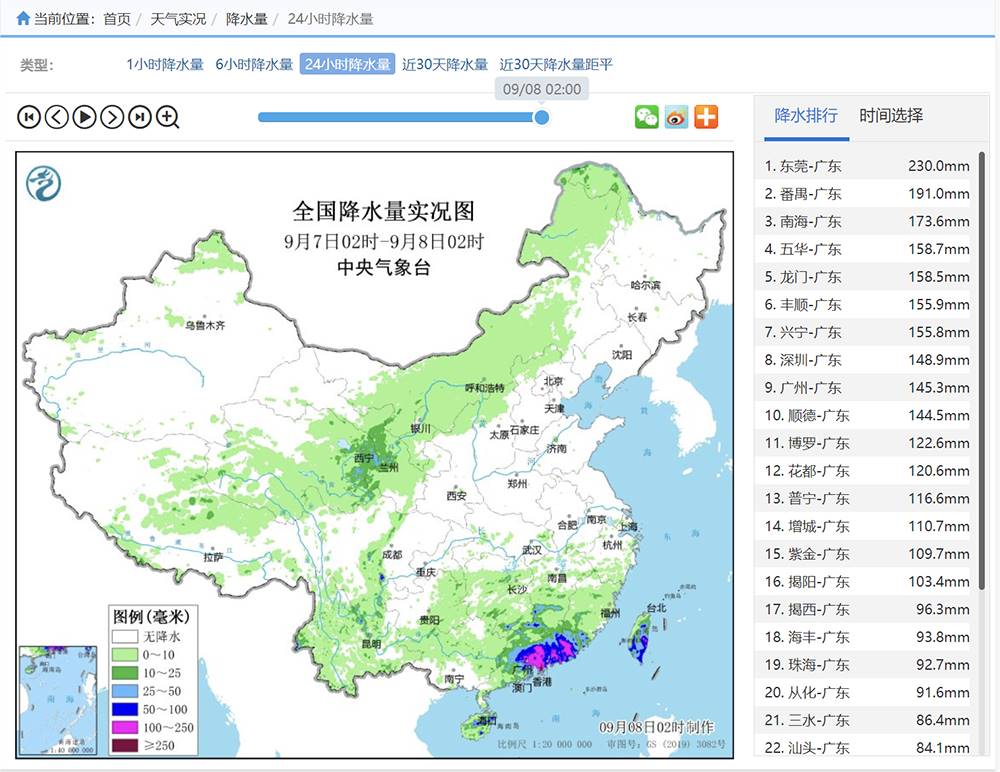The width and height of the screenshot is (1000, 772).
Task: Switch to the 时间选择 tab
Action: [891, 115]
